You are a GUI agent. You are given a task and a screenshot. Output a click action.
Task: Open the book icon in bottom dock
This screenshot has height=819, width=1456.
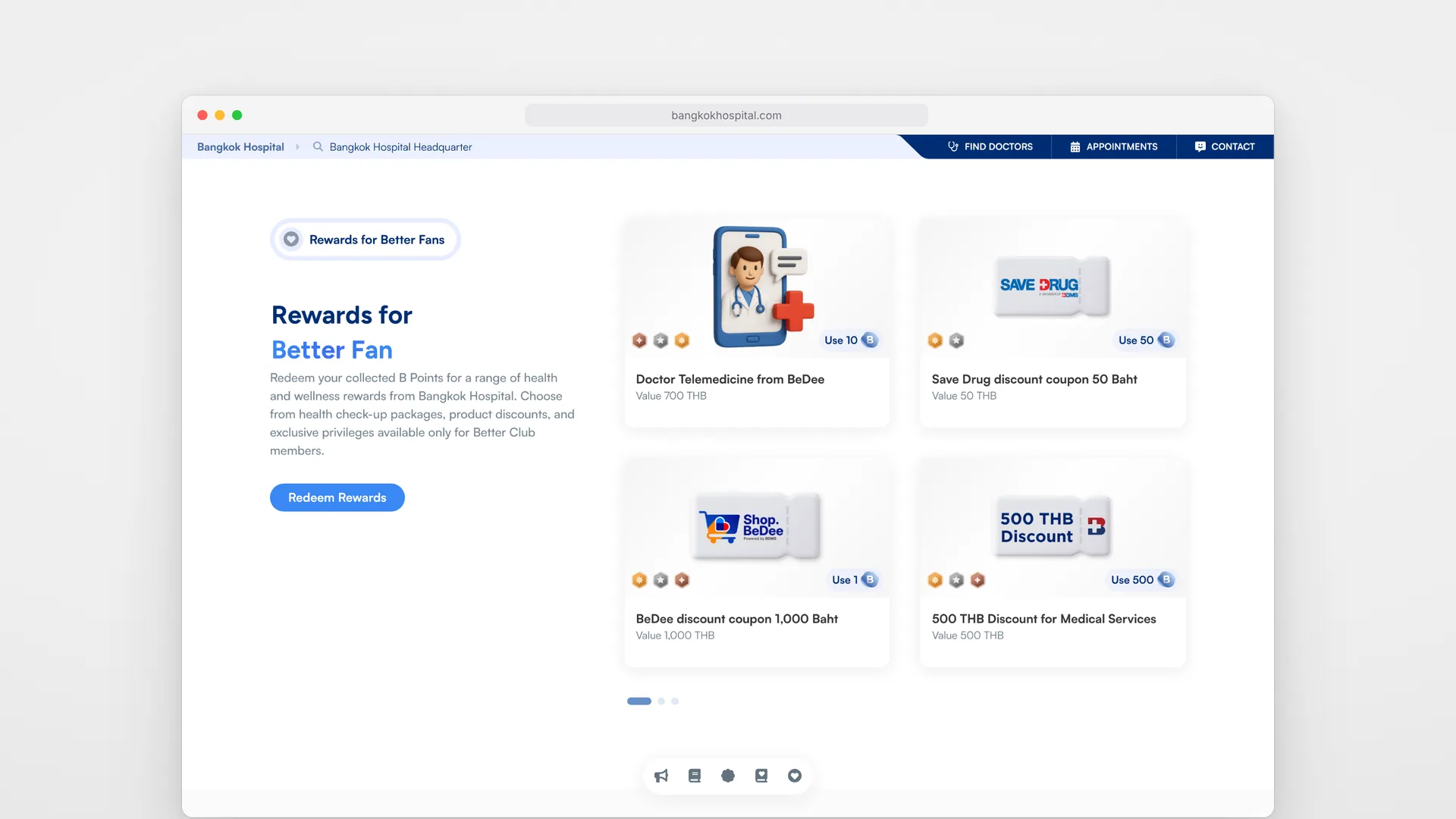(x=695, y=776)
